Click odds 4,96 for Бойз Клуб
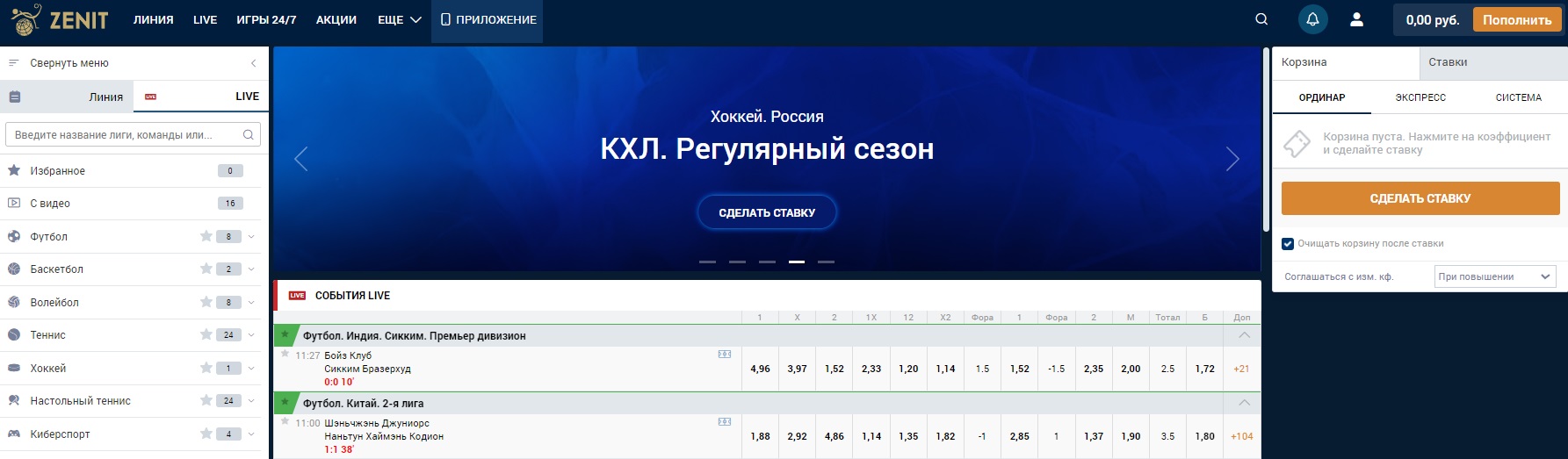 click(x=761, y=369)
